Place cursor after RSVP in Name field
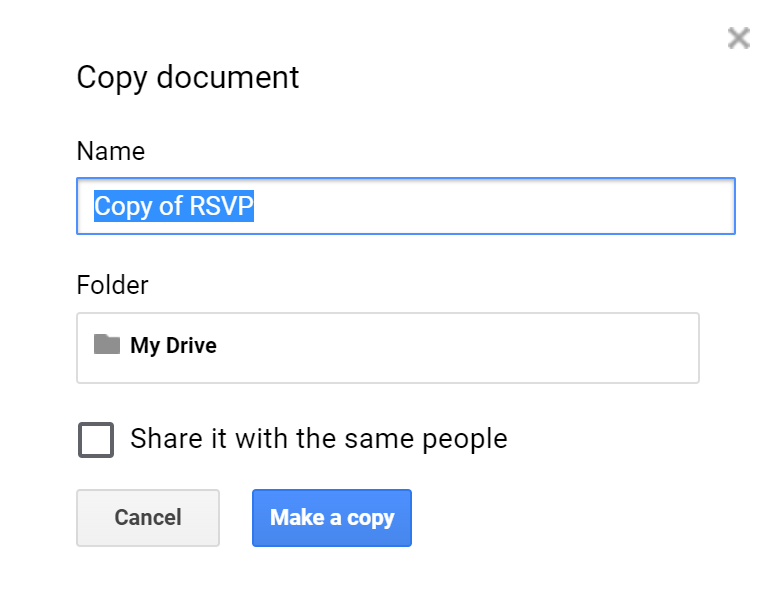Image resolution: width=776 pixels, height=600 pixels. coord(256,206)
